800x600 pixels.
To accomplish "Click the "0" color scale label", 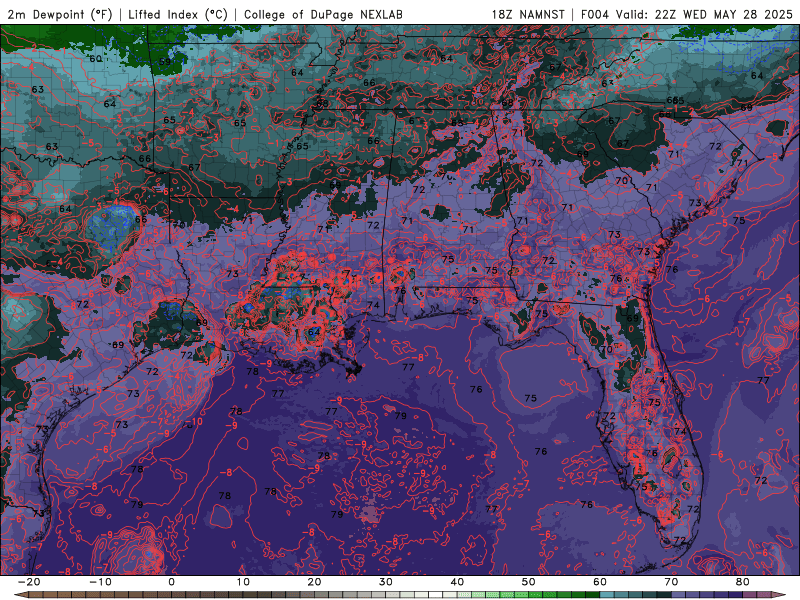I will point(171,582).
